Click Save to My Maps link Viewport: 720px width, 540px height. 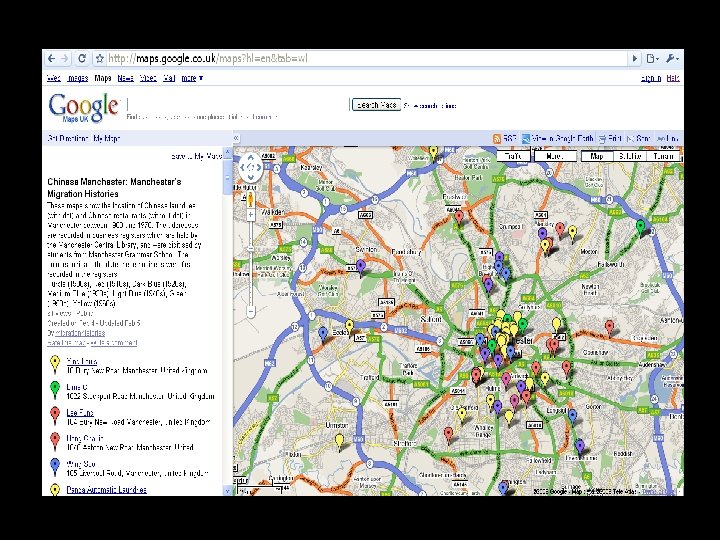click(x=197, y=157)
